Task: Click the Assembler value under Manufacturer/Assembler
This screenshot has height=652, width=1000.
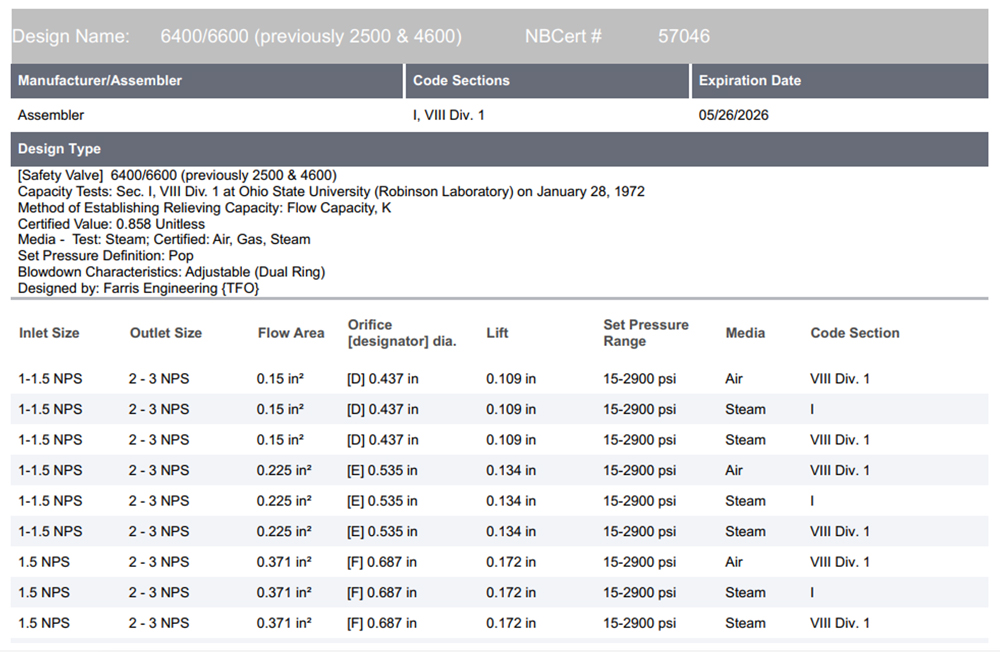Action: coord(51,115)
